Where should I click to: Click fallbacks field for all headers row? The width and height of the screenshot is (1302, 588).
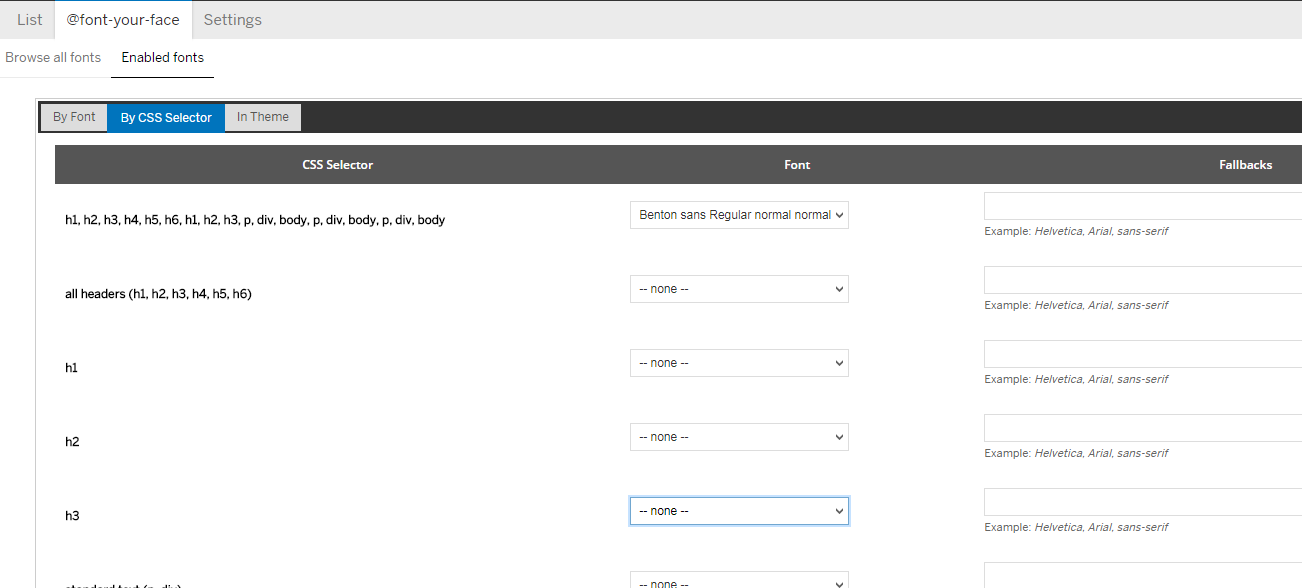[x=1143, y=280]
